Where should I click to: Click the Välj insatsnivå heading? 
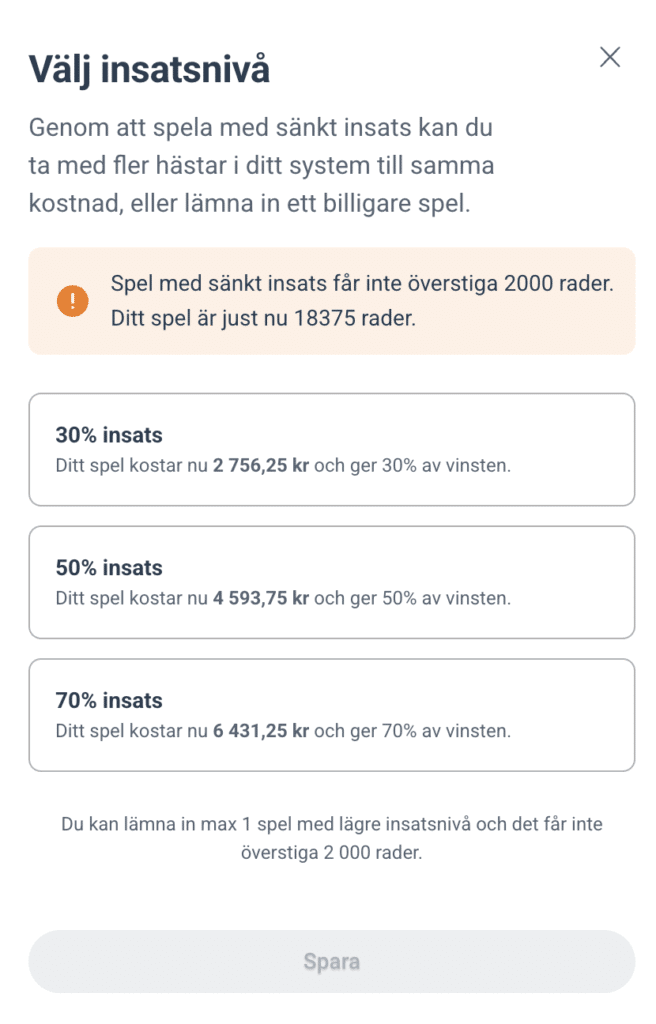click(x=149, y=70)
